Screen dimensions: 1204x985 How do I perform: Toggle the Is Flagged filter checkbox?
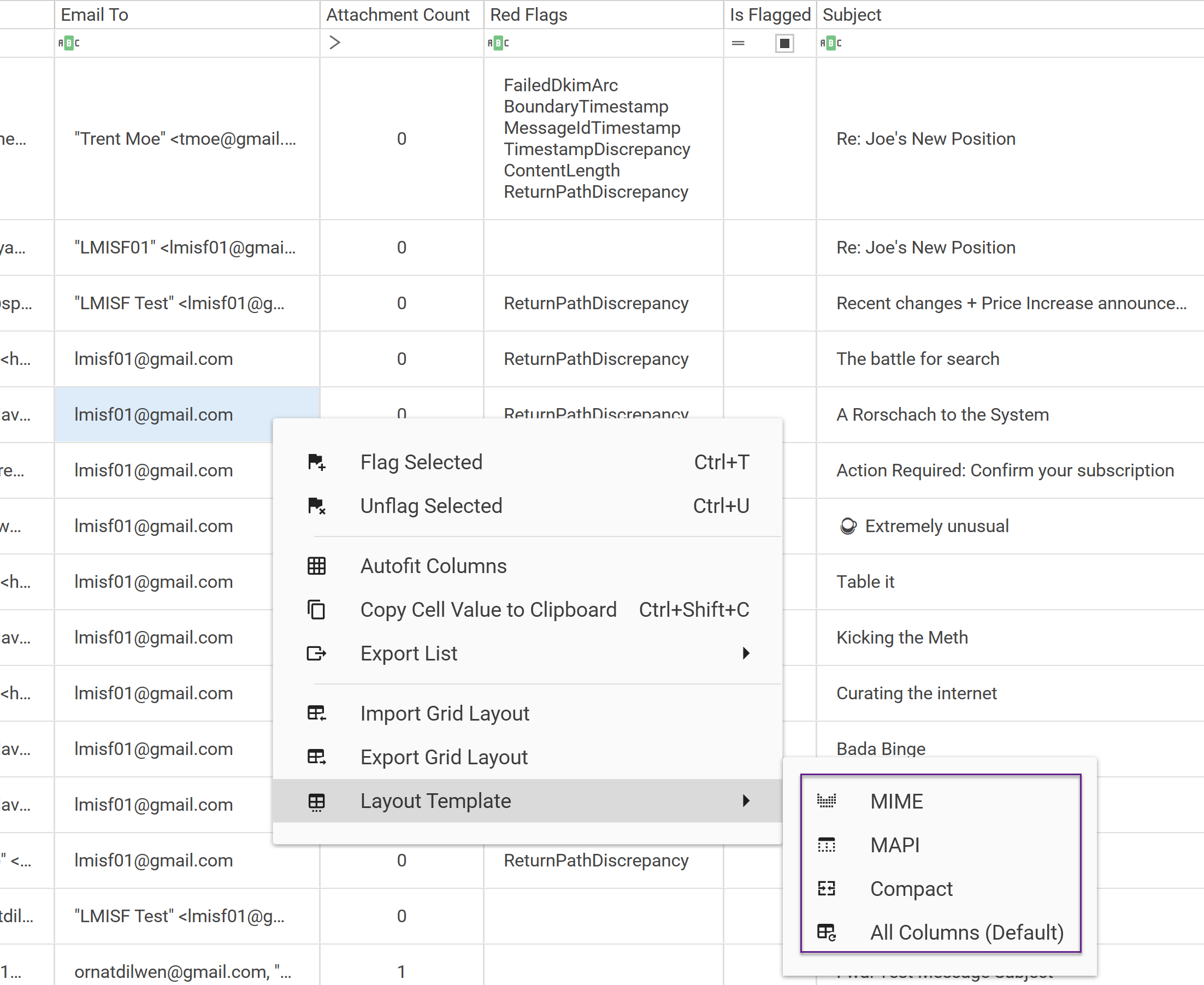coord(784,43)
